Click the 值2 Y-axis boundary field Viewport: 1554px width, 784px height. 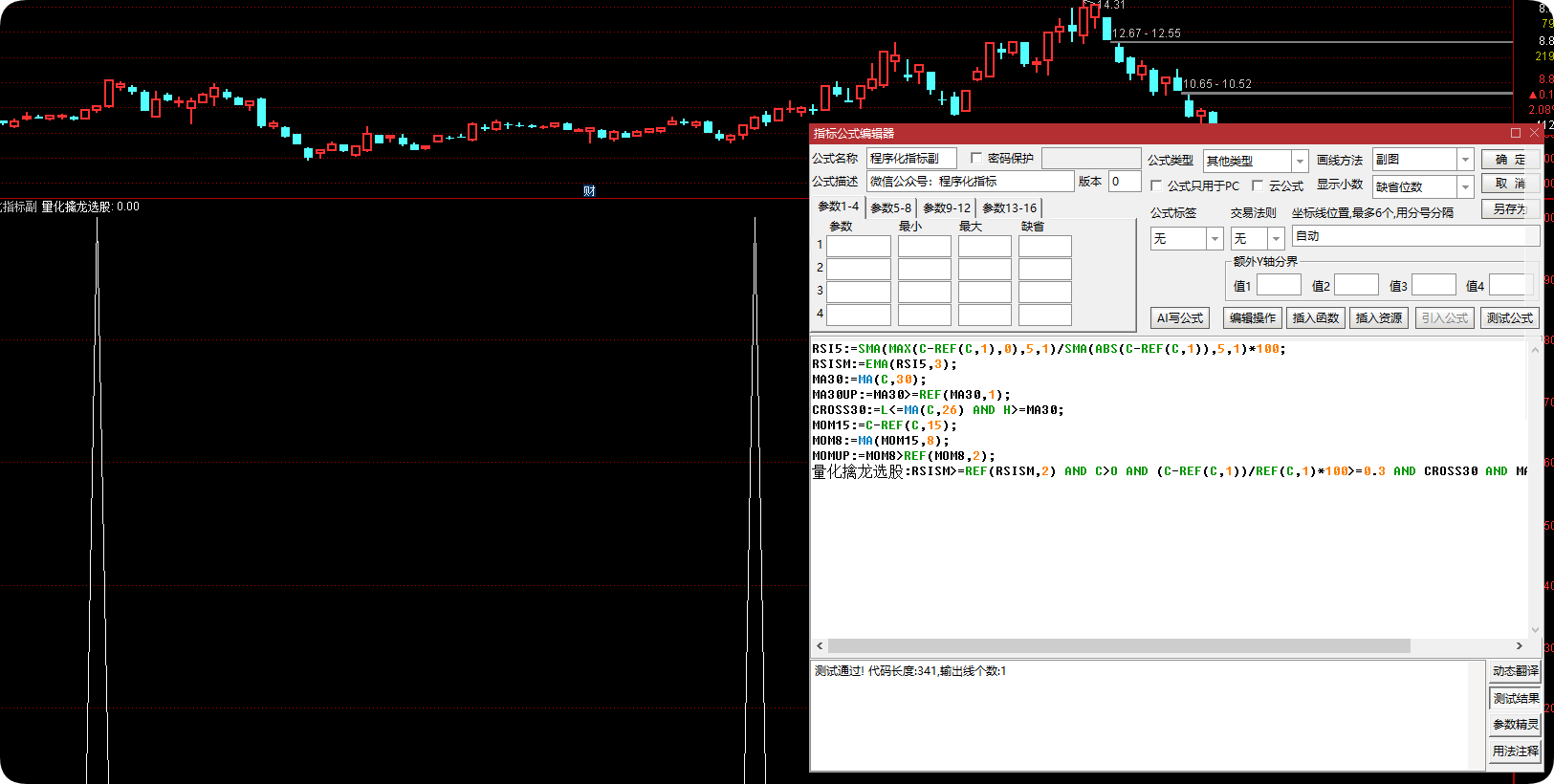[x=1357, y=285]
